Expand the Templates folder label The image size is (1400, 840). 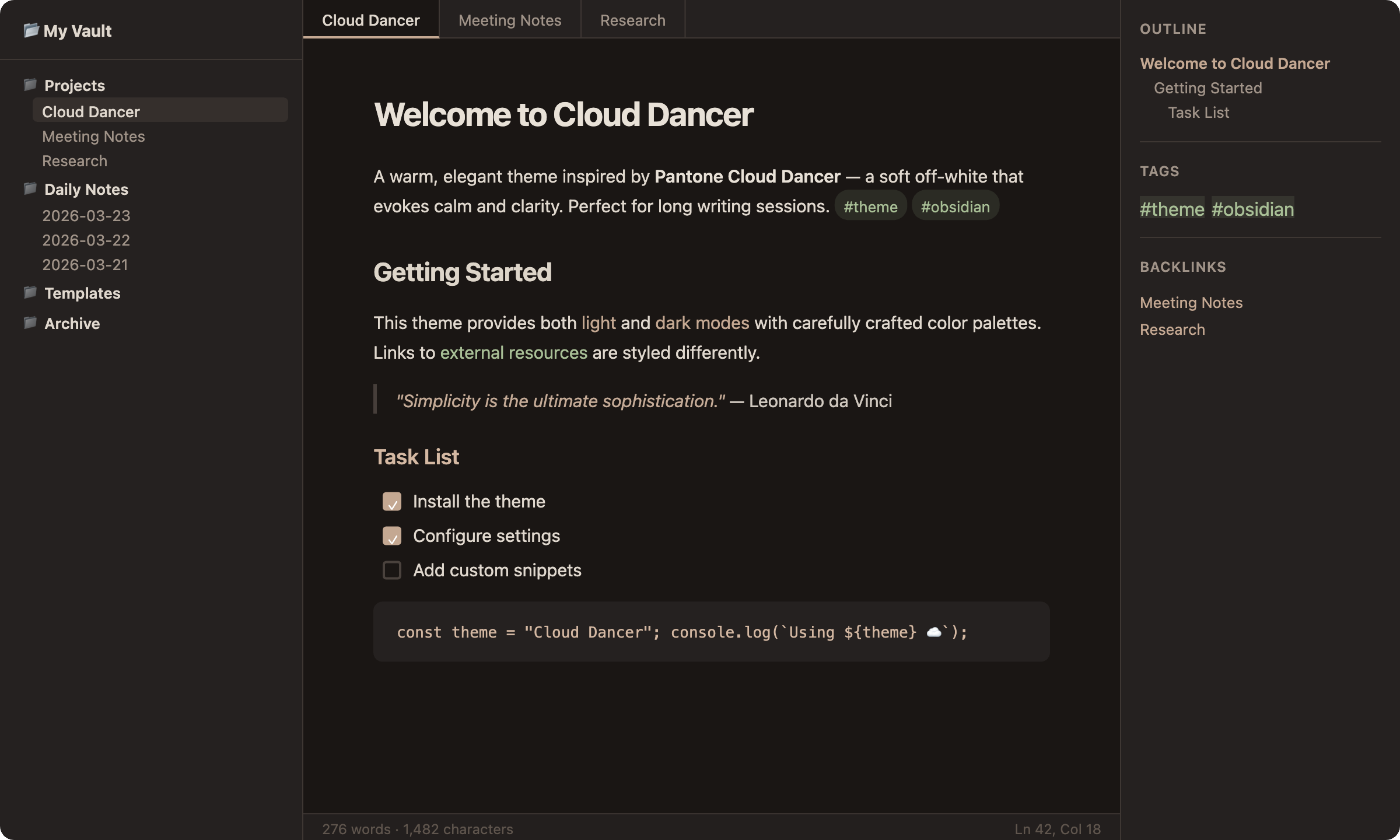pos(82,293)
